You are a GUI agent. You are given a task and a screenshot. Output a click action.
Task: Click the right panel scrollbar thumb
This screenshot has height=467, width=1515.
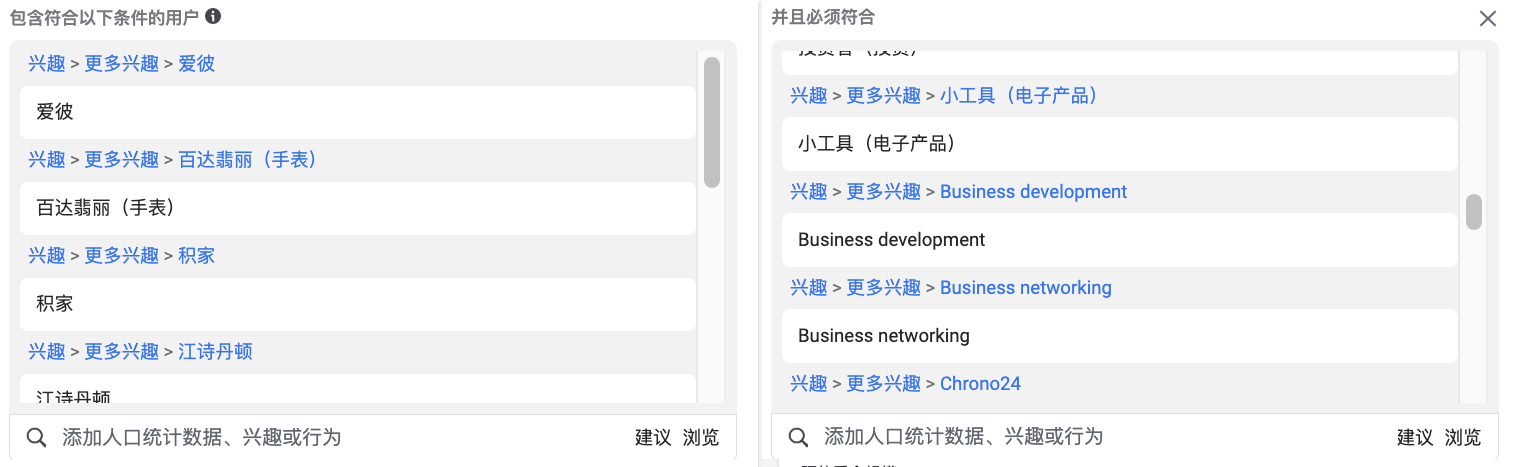pyautogui.click(x=1474, y=212)
